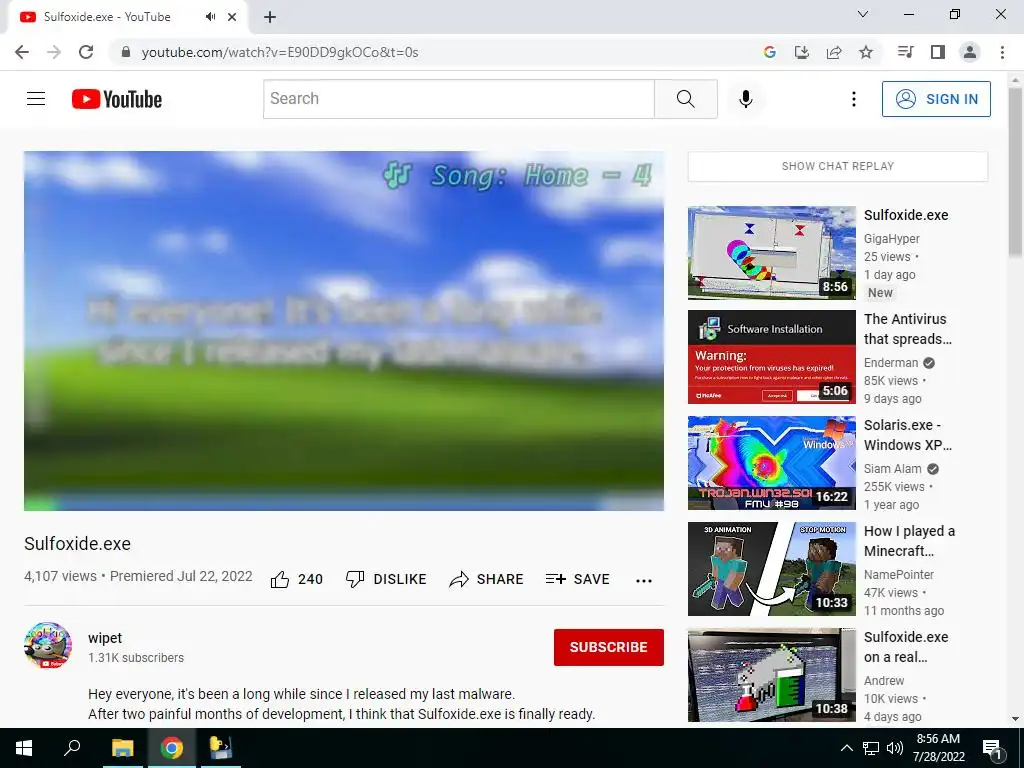Click the YouTube logo

(117, 99)
